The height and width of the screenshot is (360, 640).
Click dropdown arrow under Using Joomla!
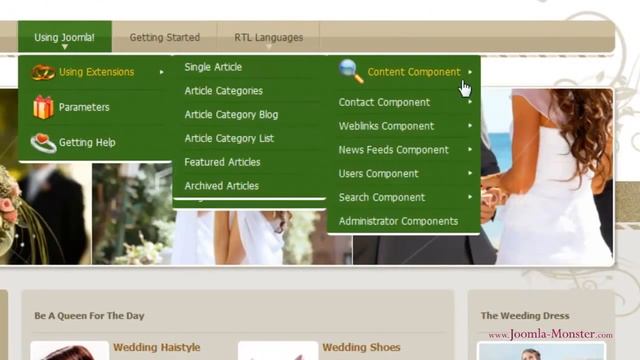coord(64,47)
